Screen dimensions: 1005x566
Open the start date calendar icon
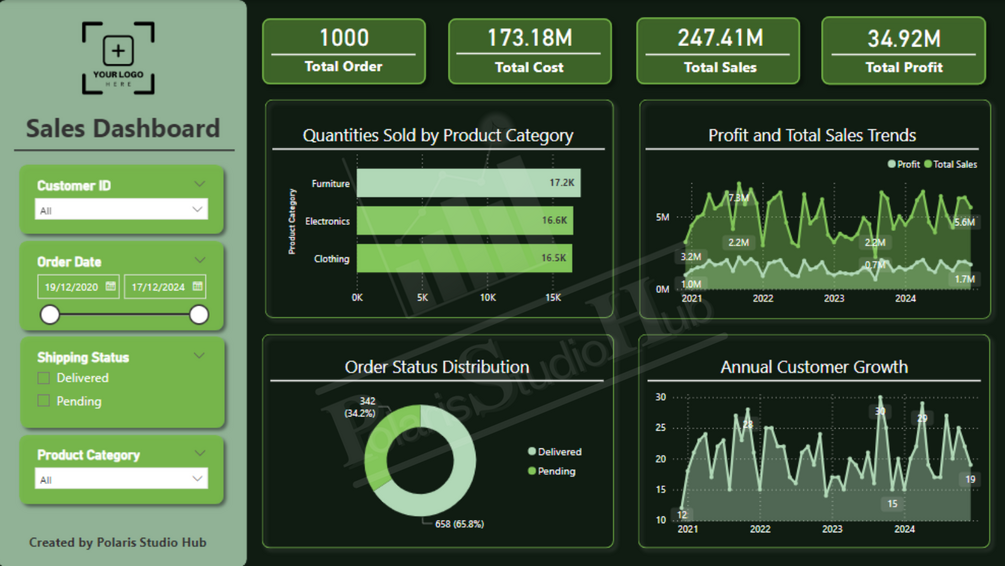coord(110,286)
